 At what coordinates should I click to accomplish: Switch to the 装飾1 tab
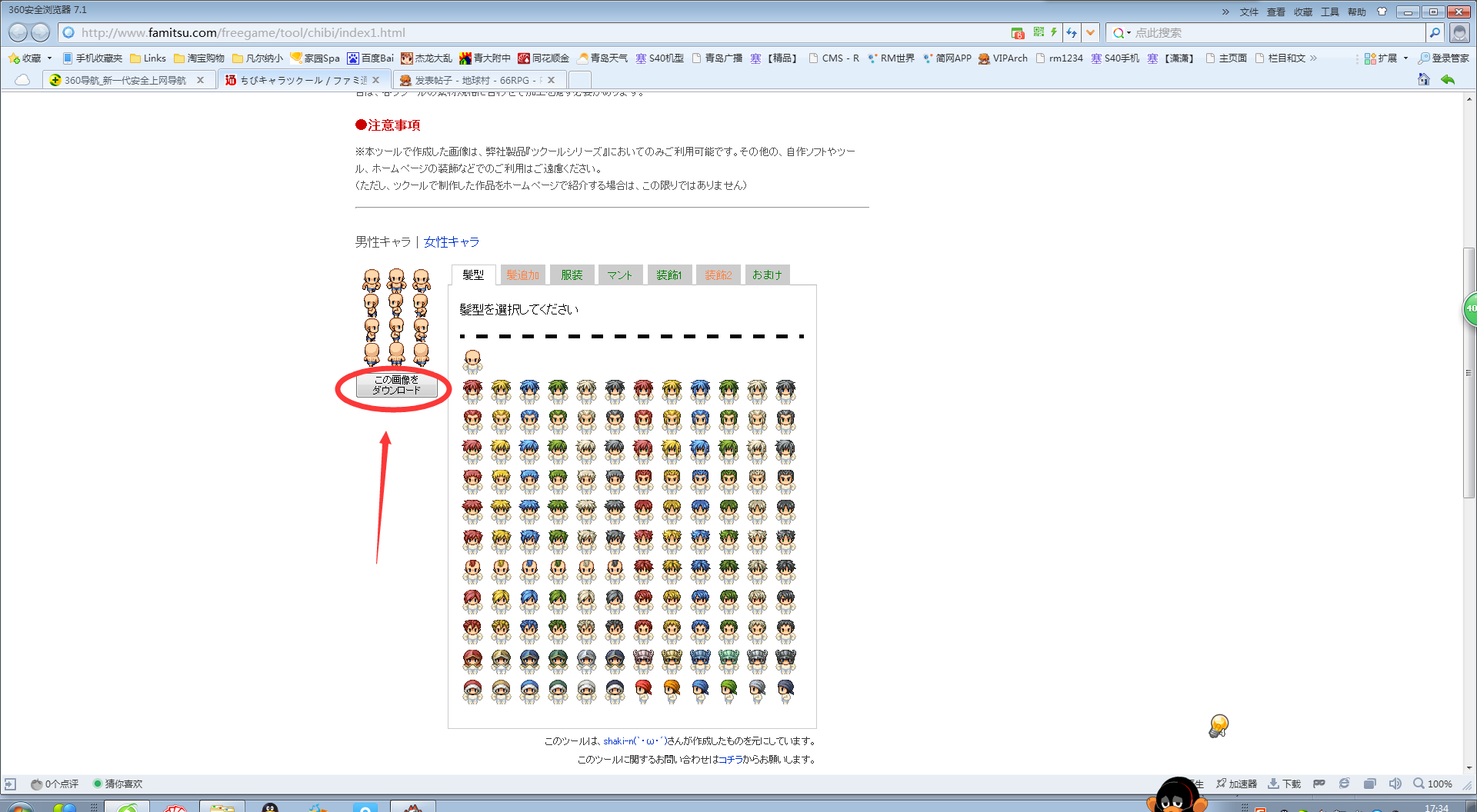pyautogui.click(x=668, y=275)
